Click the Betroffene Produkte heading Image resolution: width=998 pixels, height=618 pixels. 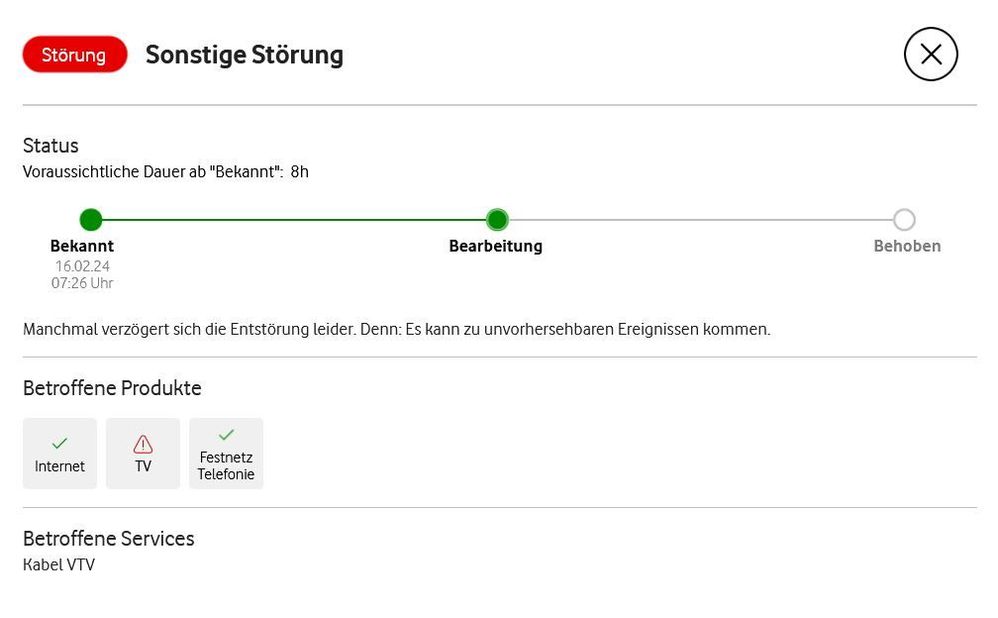click(x=112, y=388)
